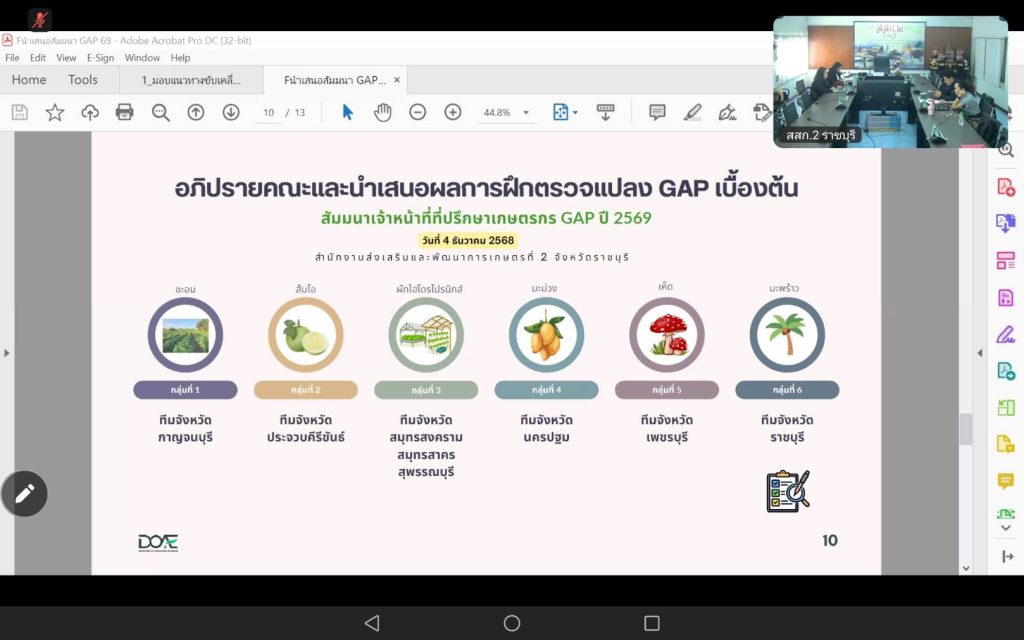Screen dimensions: 1024x640
Task: Open the 44.8% zoom level dropdown
Action: pyautogui.click(x=526, y=113)
